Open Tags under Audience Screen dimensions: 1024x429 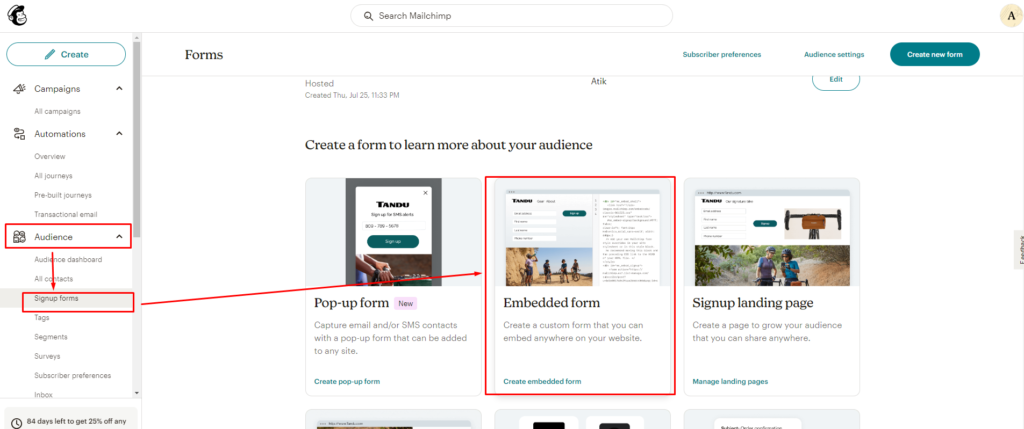pos(42,317)
